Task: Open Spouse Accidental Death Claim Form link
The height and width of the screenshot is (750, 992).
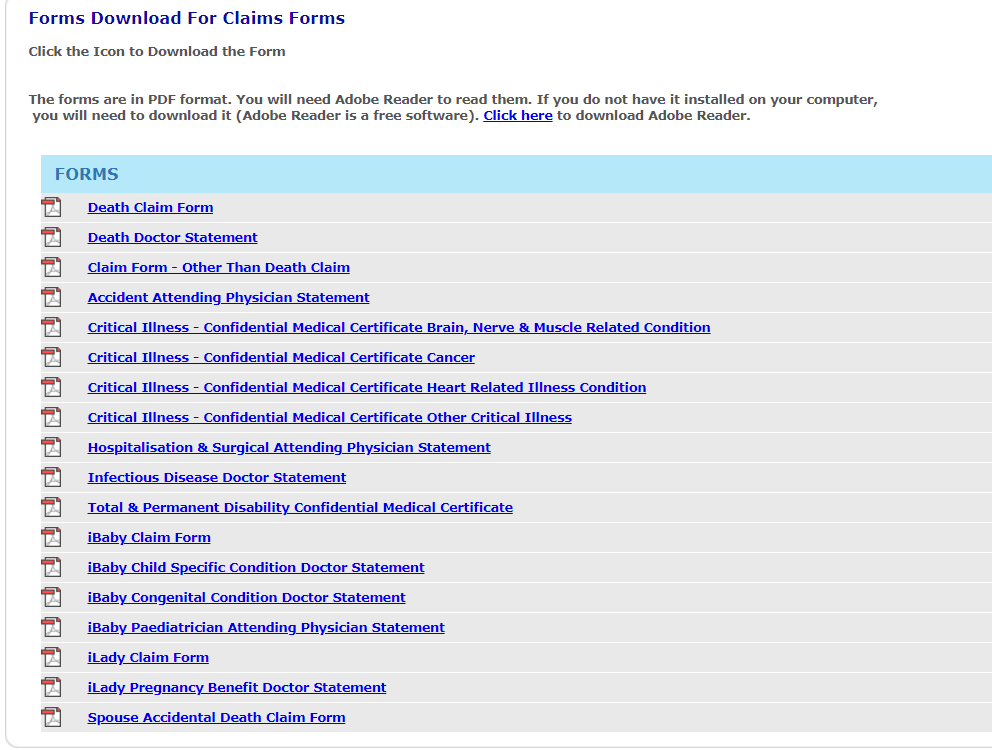Action: pyautogui.click(x=216, y=718)
